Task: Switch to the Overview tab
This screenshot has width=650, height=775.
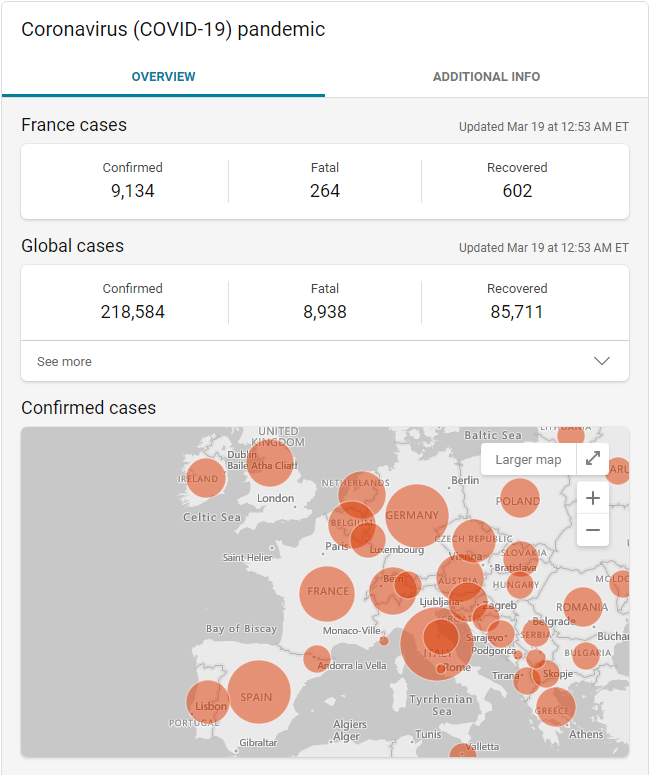Action: pos(163,77)
